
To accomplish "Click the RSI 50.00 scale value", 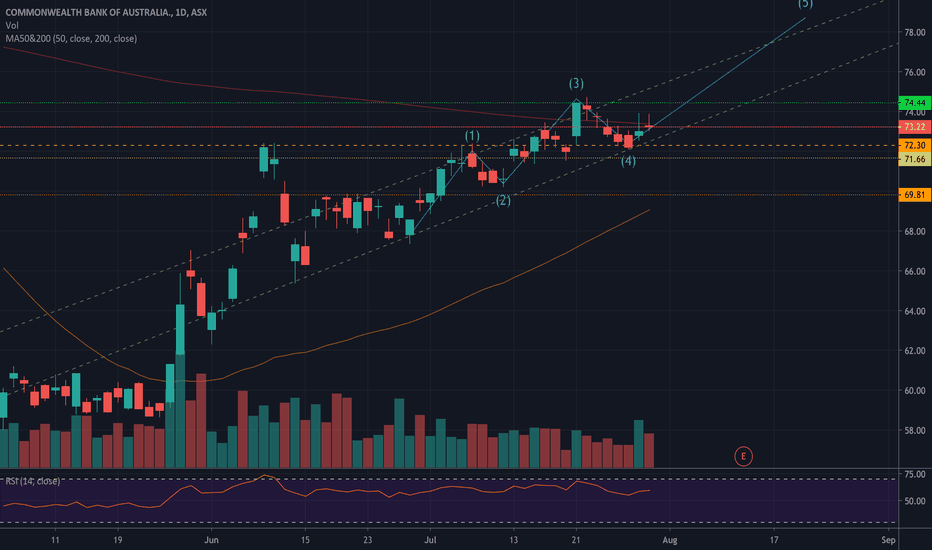I will click(914, 501).
